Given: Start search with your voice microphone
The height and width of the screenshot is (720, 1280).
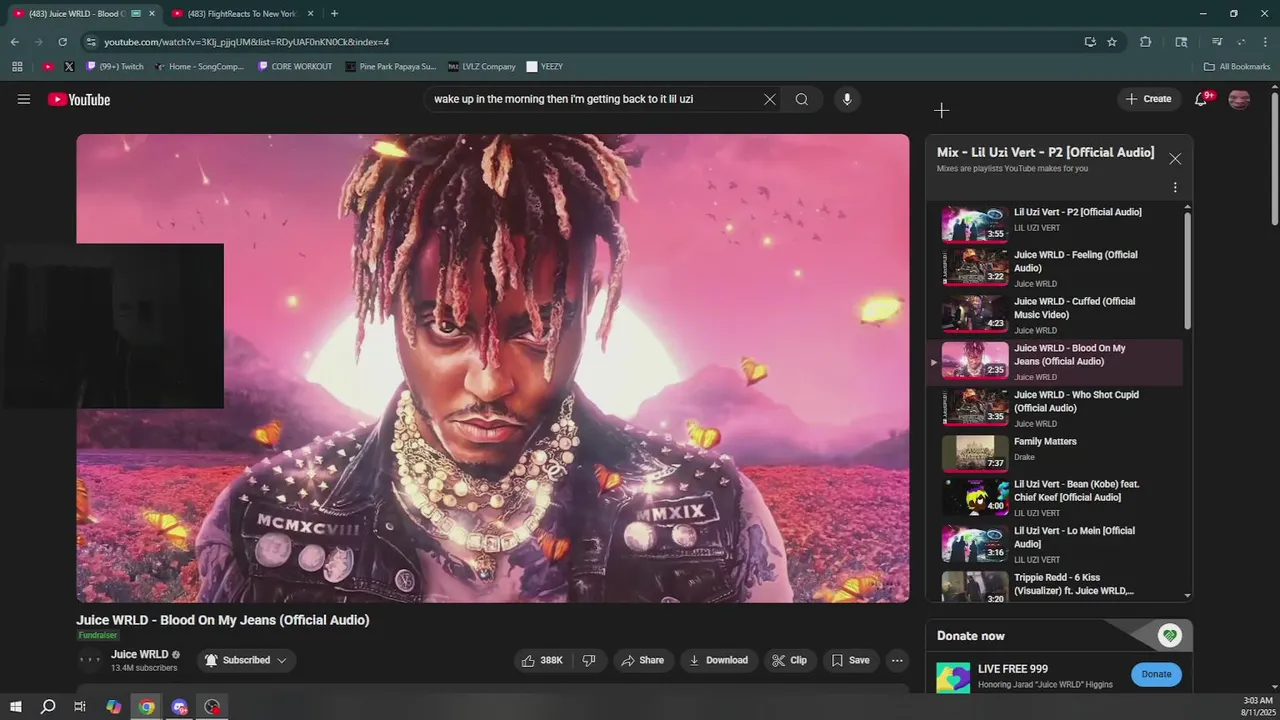Looking at the screenshot, I should pyautogui.click(x=847, y=99).
